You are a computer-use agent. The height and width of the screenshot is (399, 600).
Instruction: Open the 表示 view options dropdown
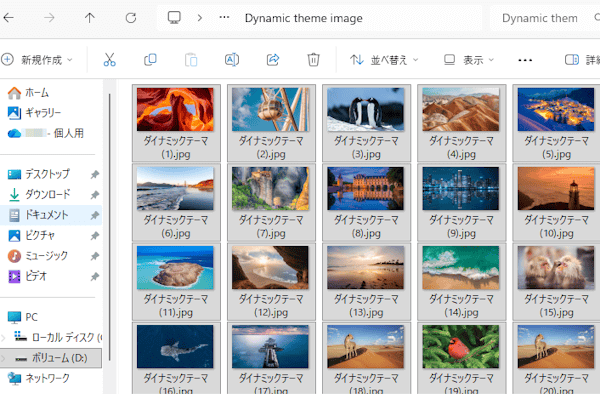pyautogui.click(x=469, y=60)
